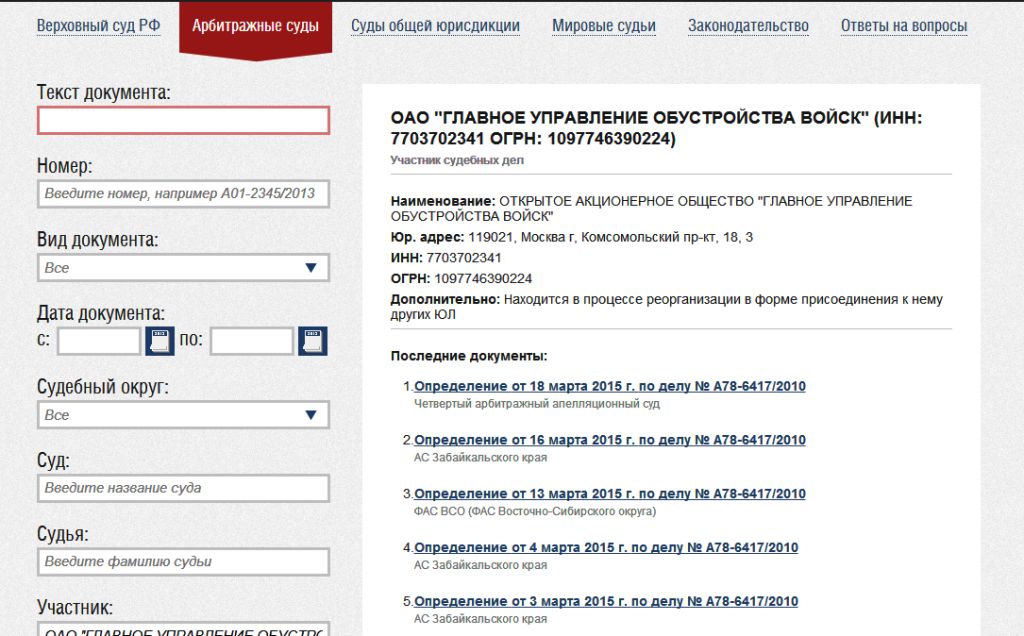Open Суды общей юрисдикции tab
Viewport: 1024px width, 636px height.
coord(435,26)
